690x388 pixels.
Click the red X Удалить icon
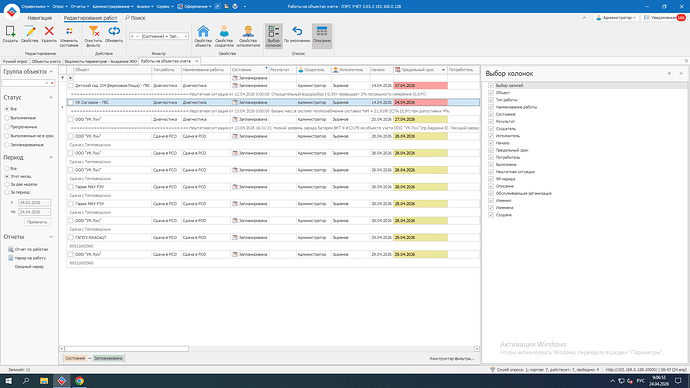click(x=49, y=31)
